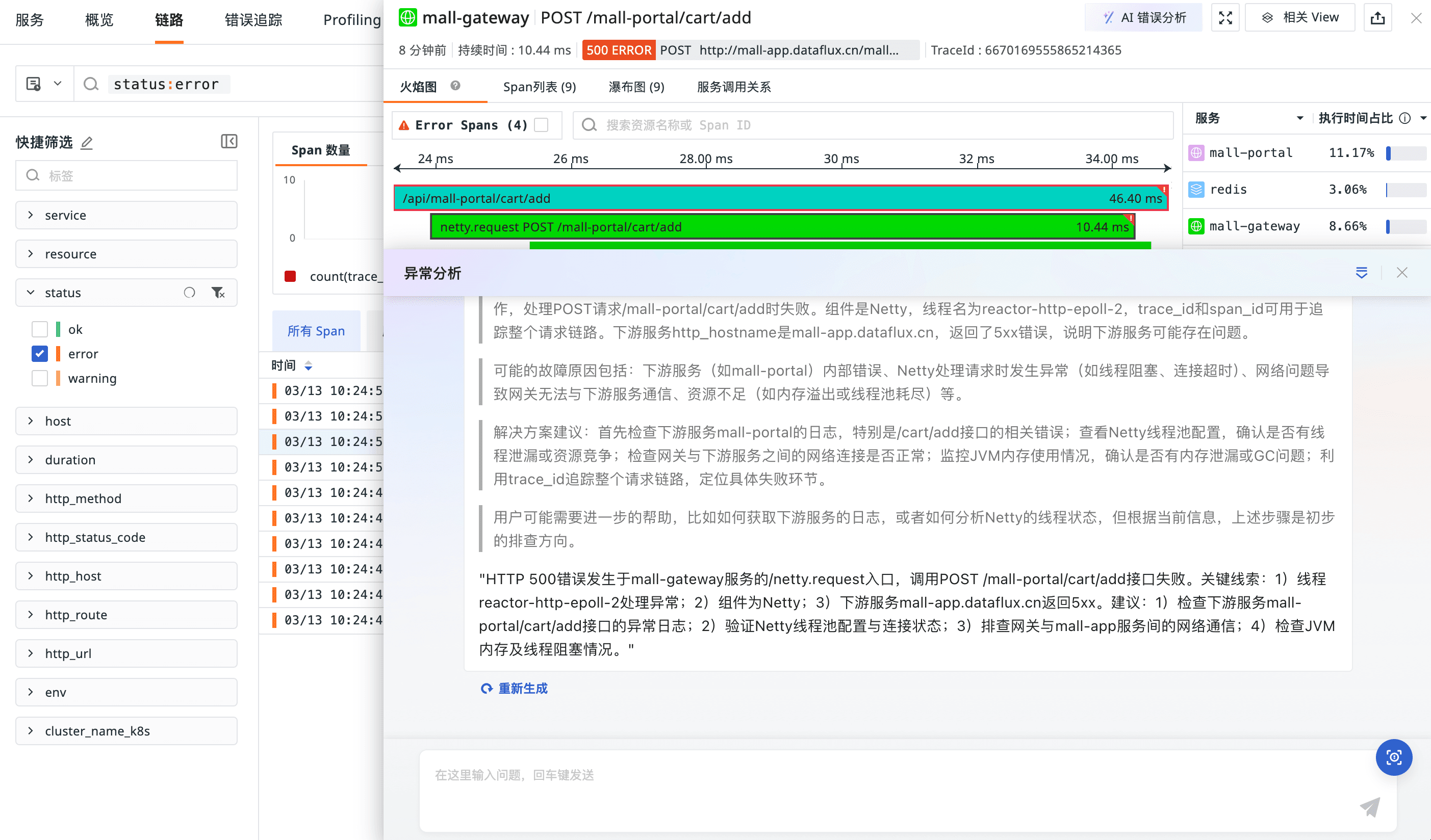The height and width of the screenshot is (840, 1431).
Task: Clear the status filter via funnel icon
Action: pyautogui.click(x=218, y=293)
